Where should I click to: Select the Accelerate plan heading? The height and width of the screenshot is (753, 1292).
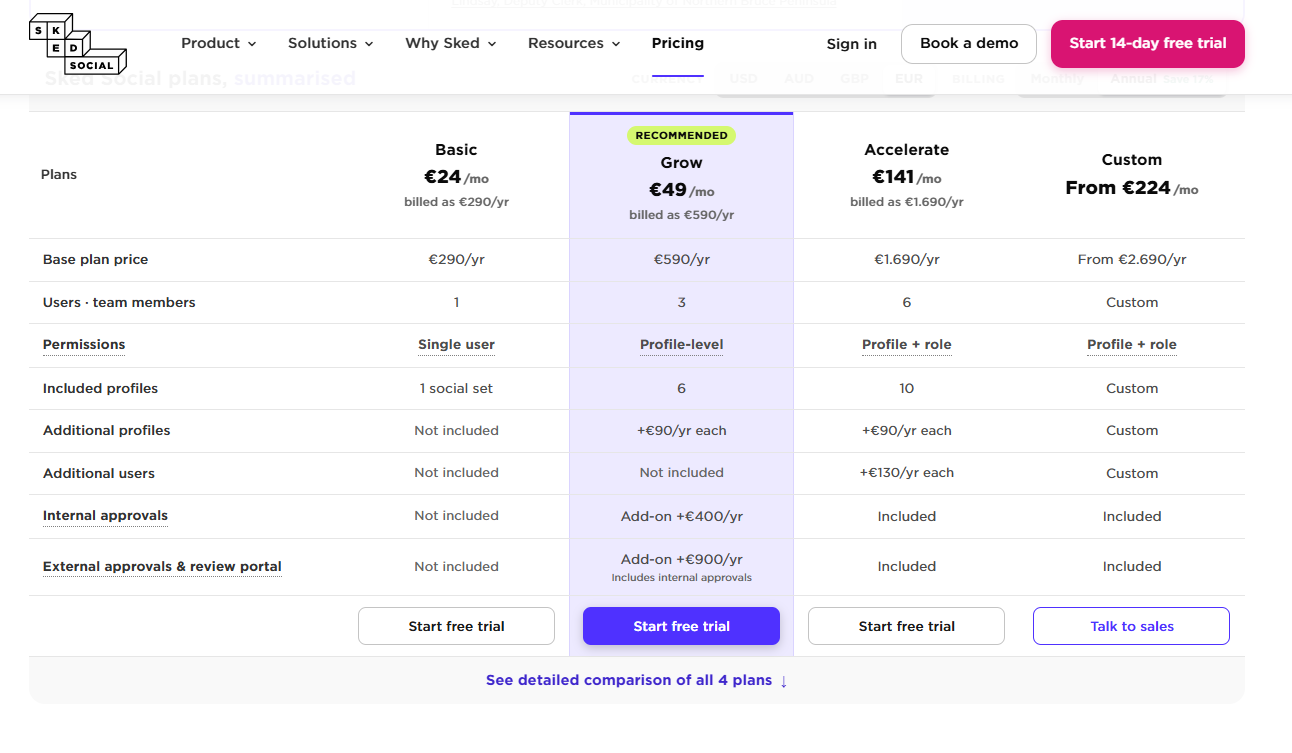[x=906, y=150]
